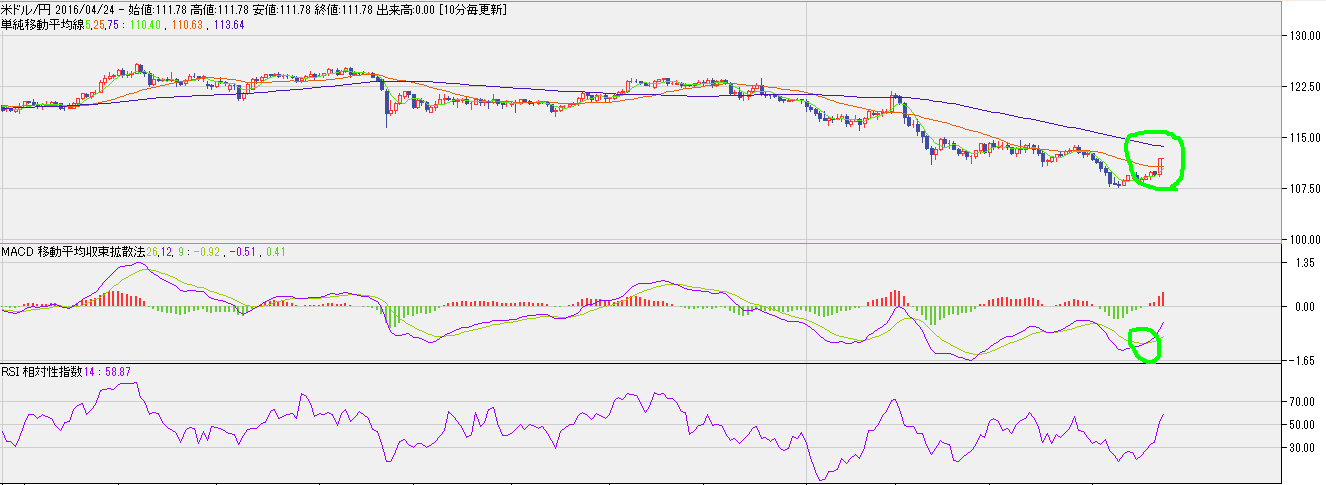Click the MACD value -0.92
This screenshot has height=485, width=1326.
pyautogui.click(x=205, y=251)
